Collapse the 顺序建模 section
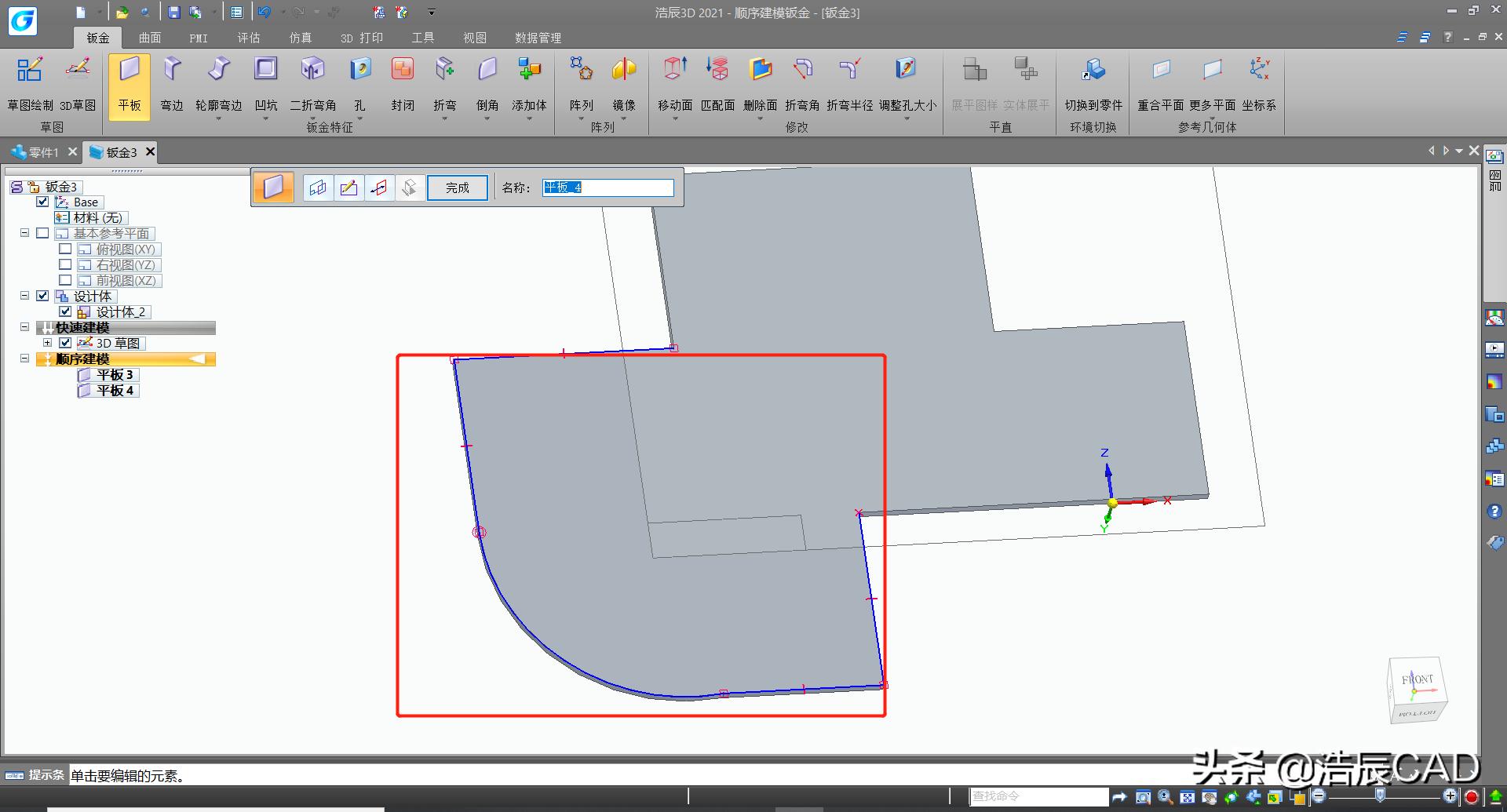The width and height of the screenshot is (1507, 812). coord(24,359)
